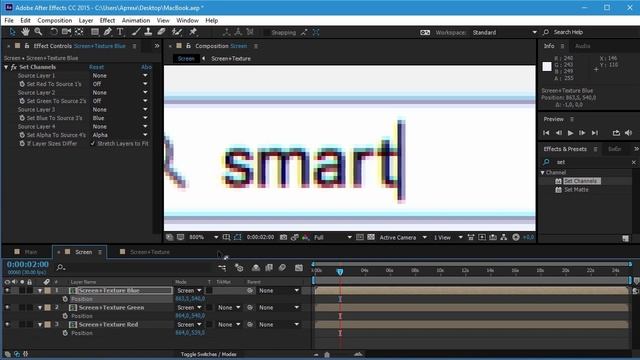Click Reset link for Set Channels effect

(x=96, y=67)
